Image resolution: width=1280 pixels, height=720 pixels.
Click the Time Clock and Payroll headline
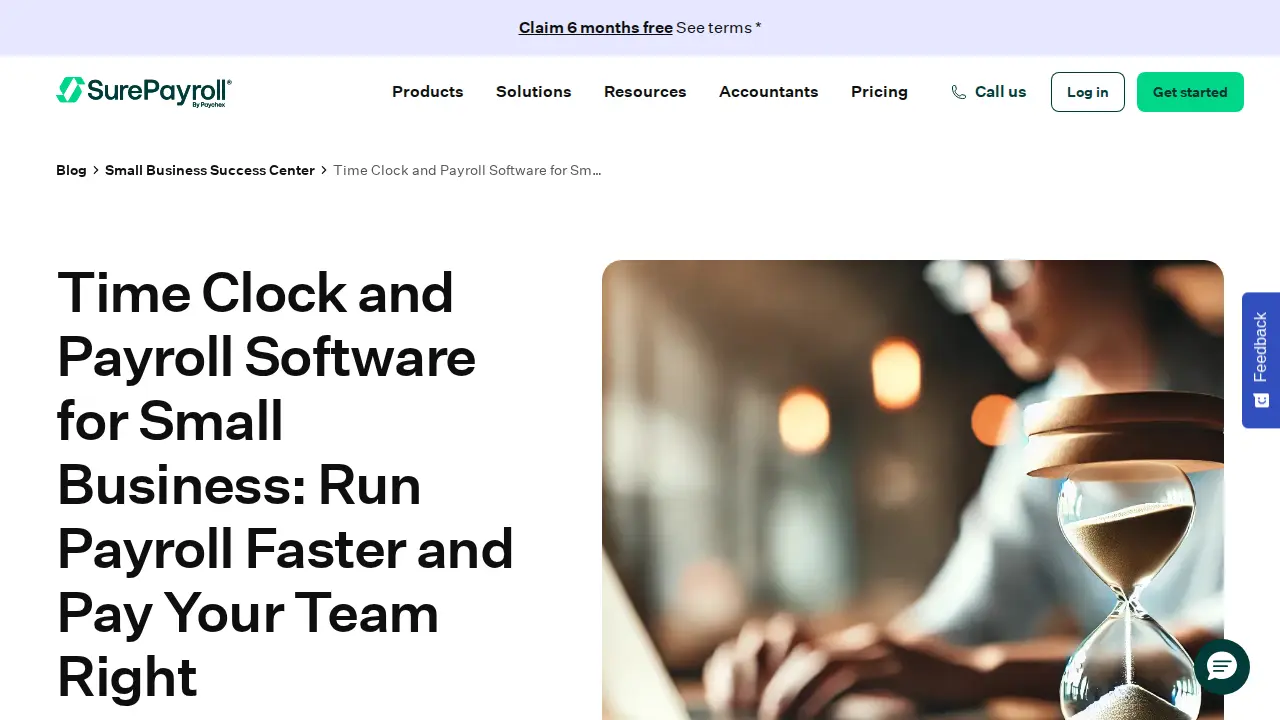tap(286, 485)
